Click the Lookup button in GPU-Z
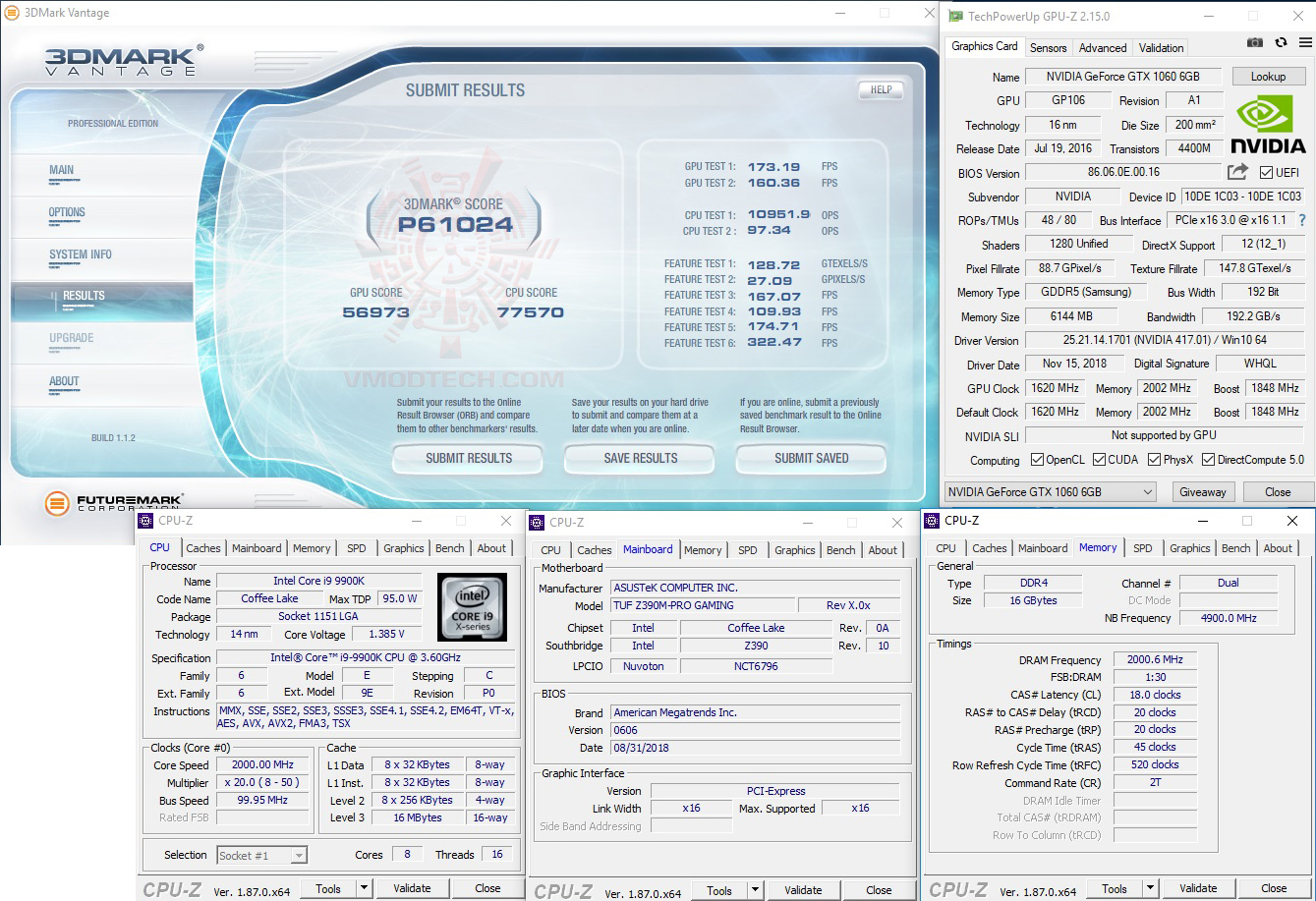 (1268, 76)
